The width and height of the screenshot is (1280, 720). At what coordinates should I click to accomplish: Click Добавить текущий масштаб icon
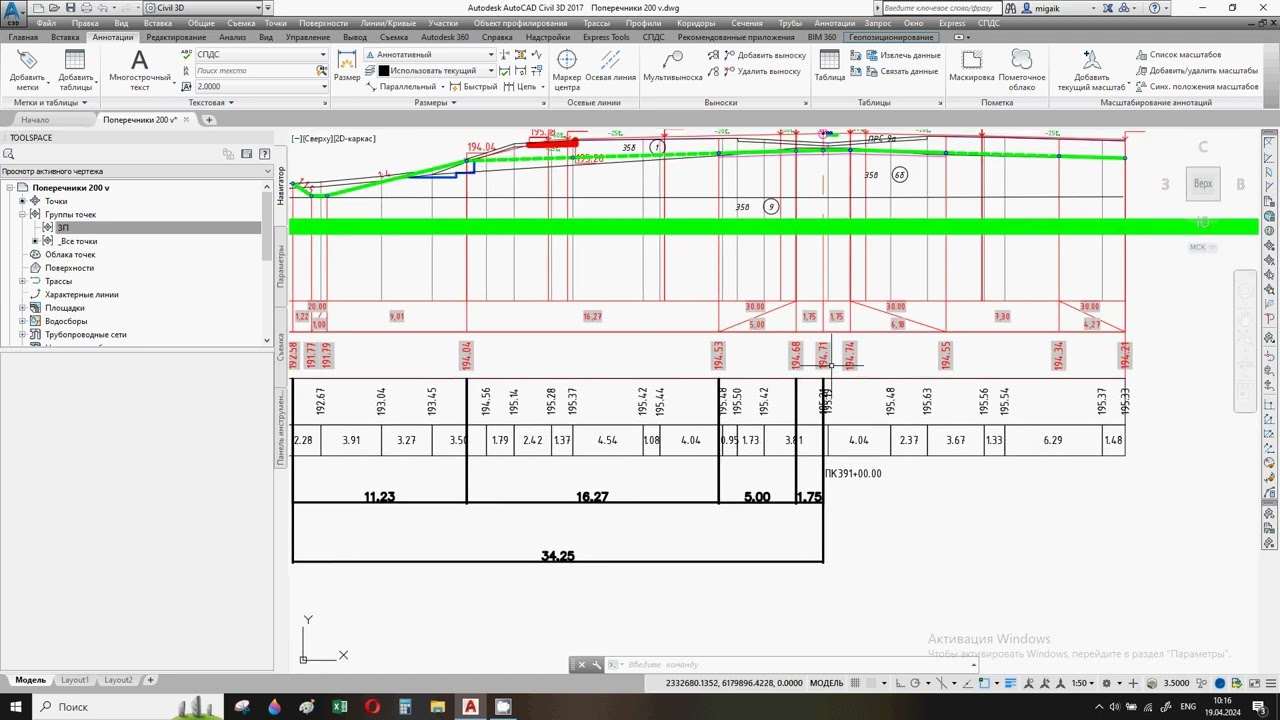click(1091, 60)
